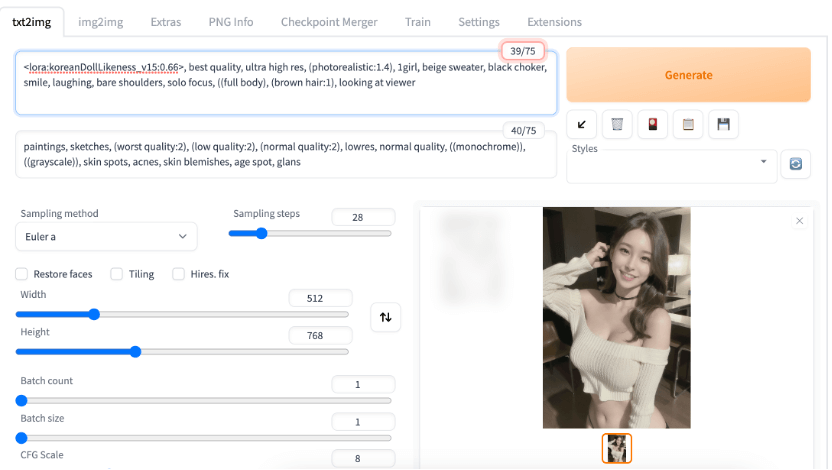Enable the Restore faces checkbox
Viewport: 832px width, 470px height.
(22, 274)
